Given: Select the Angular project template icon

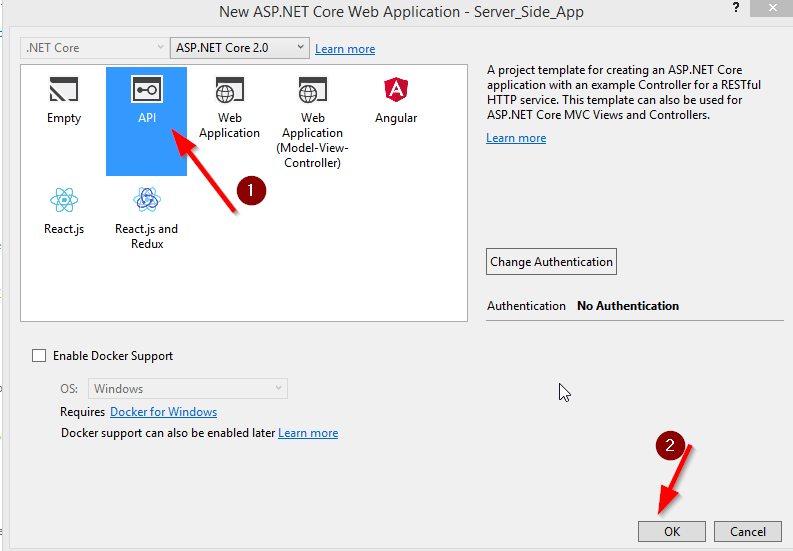Looking at the screenshot, I should [x=396, y=90].
